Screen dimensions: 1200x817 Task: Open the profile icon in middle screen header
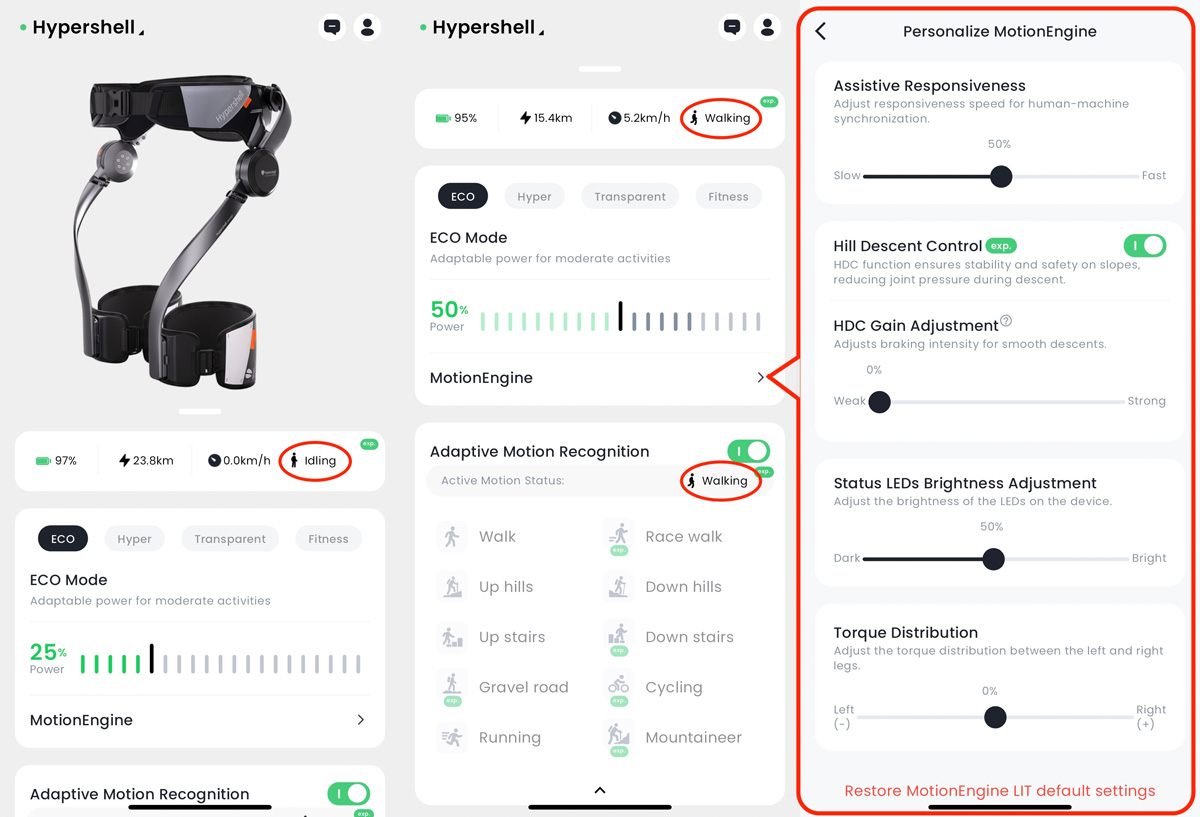(767, 27)
